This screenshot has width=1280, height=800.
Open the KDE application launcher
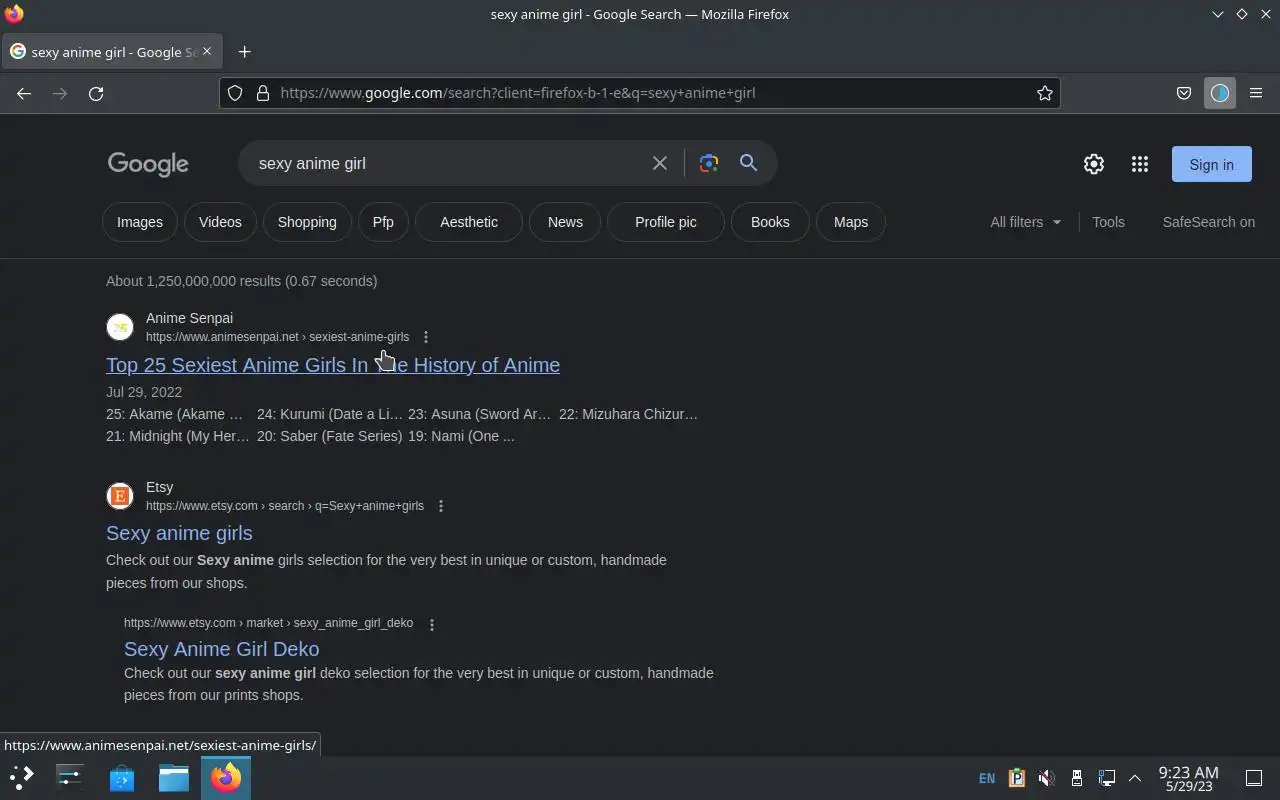coord(22,777)
